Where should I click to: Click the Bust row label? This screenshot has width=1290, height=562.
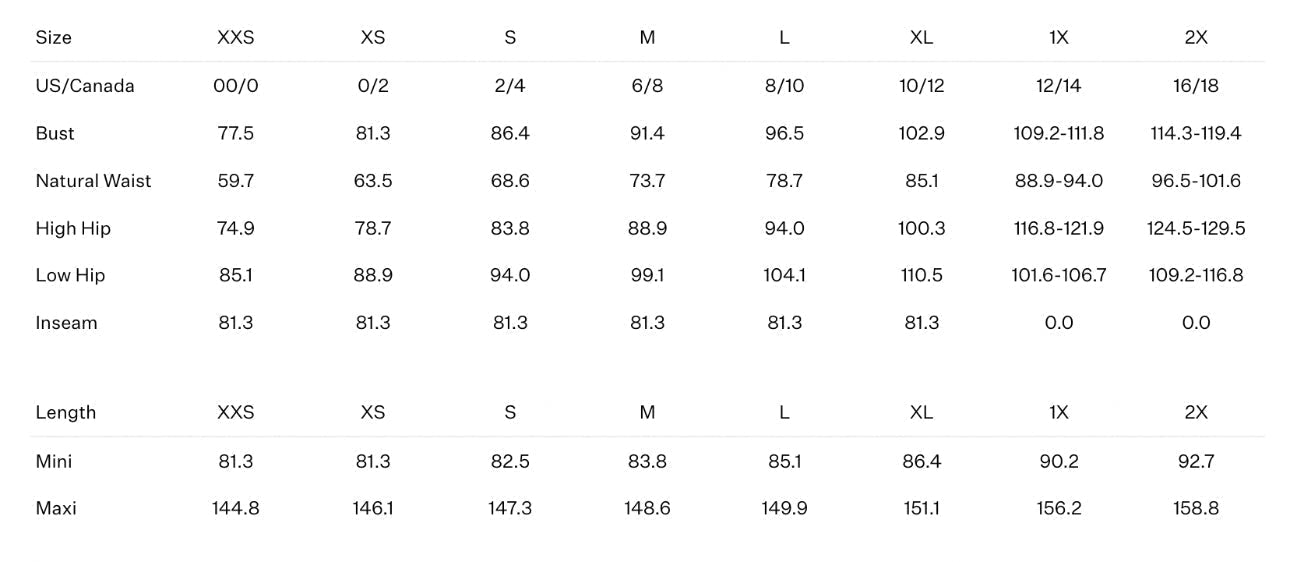[55, 134]
